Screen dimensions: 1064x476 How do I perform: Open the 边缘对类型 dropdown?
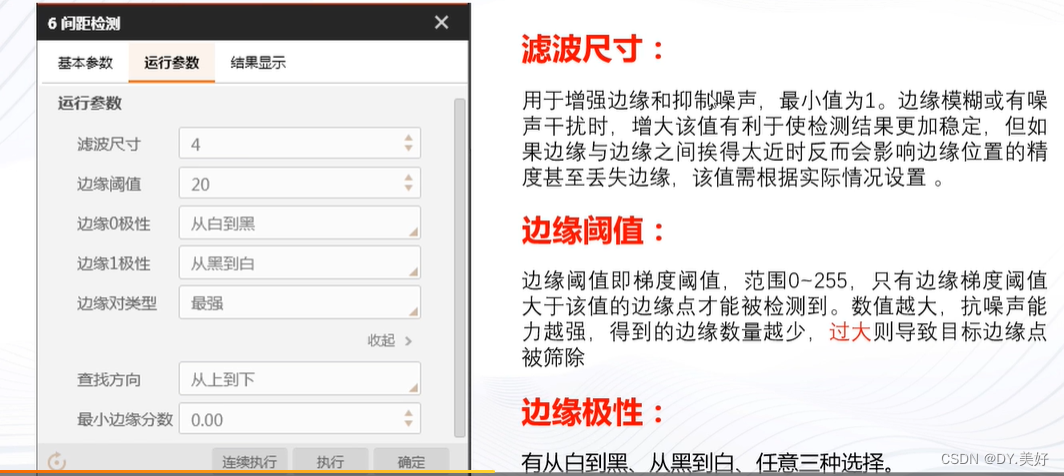coord(300,302)
